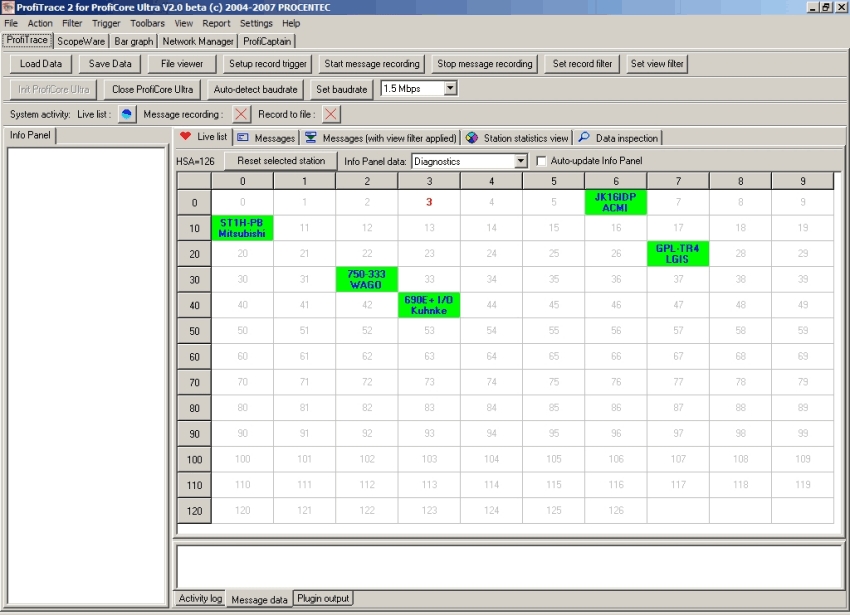This screenshot has width=850, height=615.
Task: Open the Data inspection magnifier tab
Action: tap(618, 138)
